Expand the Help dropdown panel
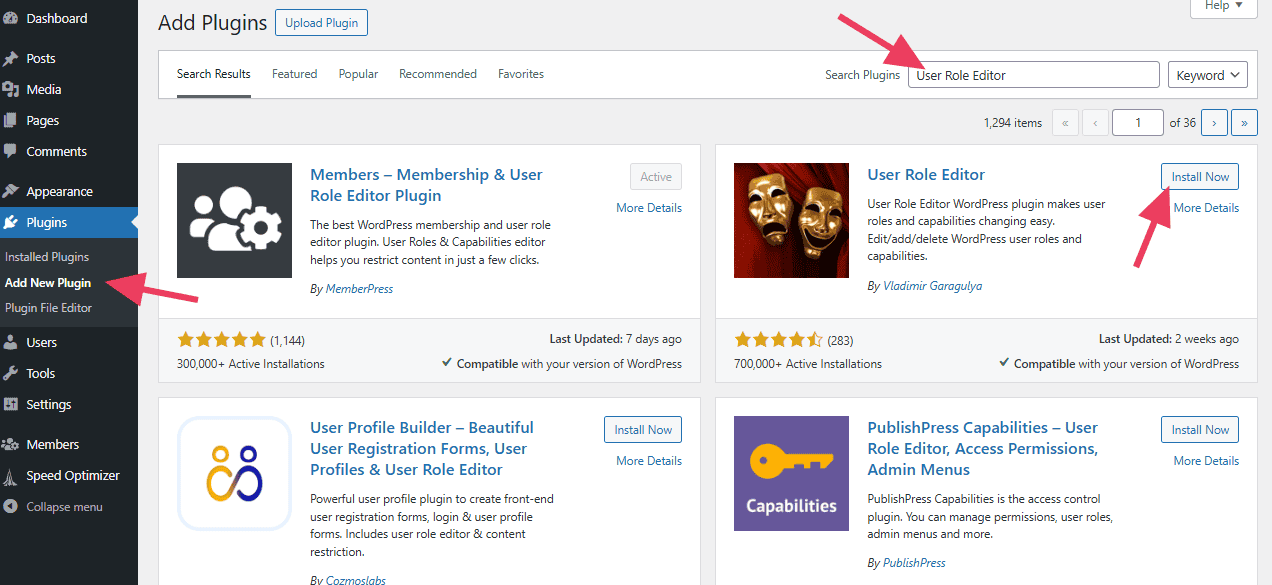Viewport: 1272px width, 585px height. (x=1222, y=8)
